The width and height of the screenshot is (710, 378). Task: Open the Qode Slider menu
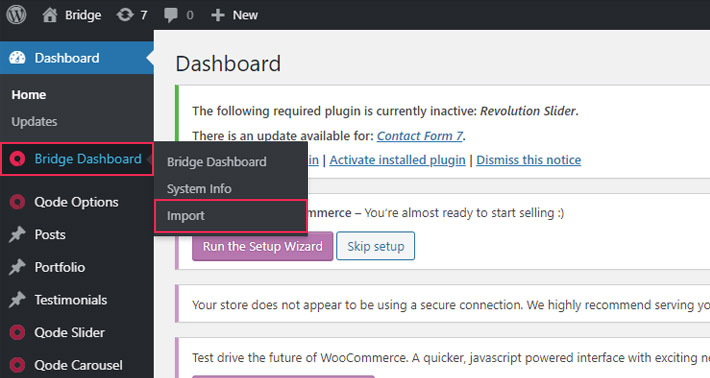pyautogui.click(x=69, y=332)
